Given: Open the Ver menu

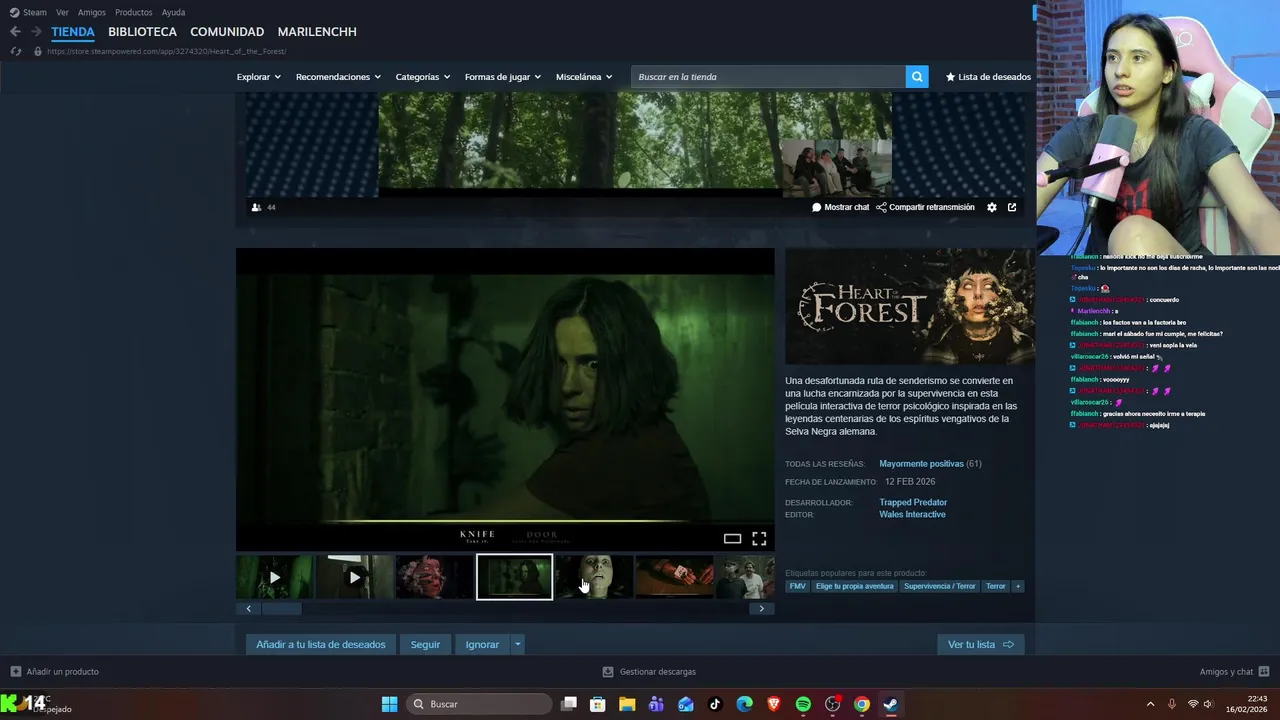Looking at the screenshot, I should (62, 12).
